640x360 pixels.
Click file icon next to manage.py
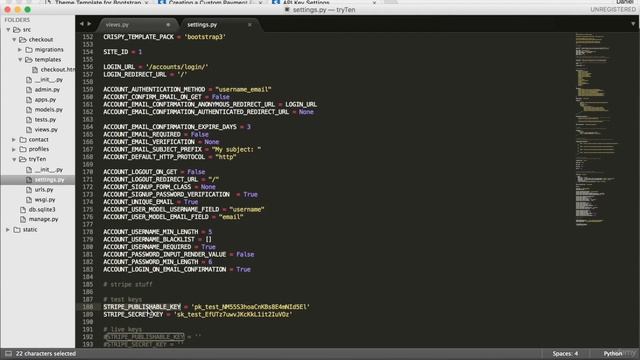tap(23, 220)
